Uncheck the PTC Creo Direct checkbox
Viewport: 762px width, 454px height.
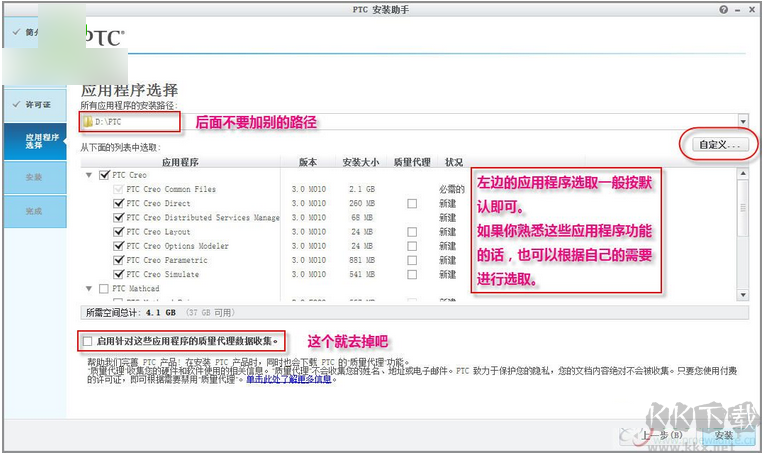point(119,203)
